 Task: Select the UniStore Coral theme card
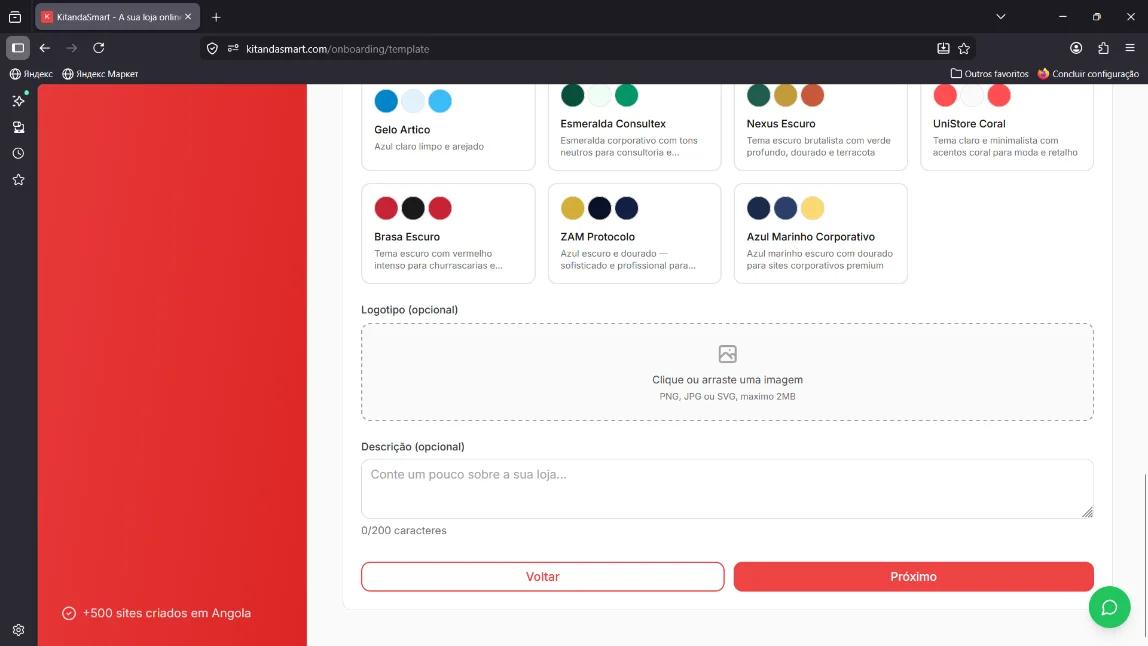tap(1007, 127)
